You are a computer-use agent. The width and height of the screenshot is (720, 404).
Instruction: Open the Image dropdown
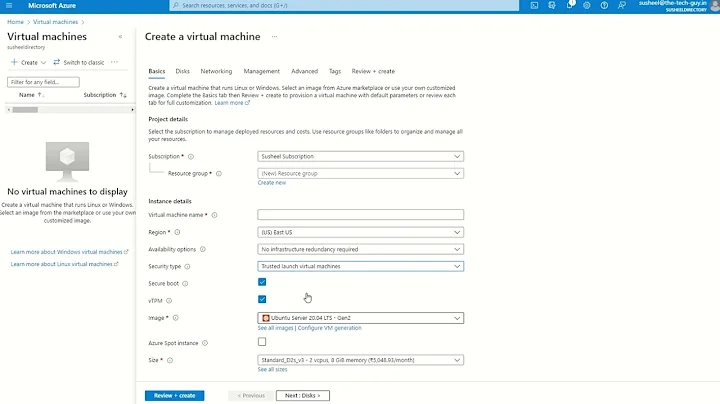360,318
